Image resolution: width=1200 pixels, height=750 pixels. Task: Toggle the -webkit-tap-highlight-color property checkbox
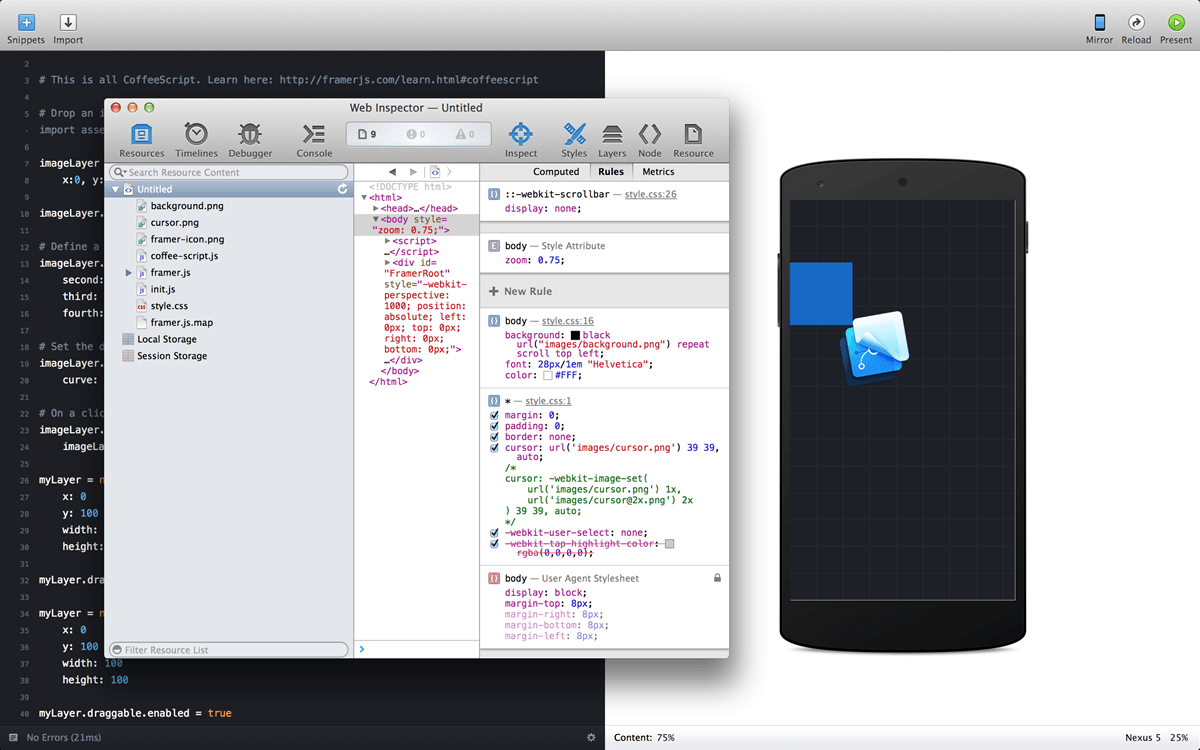pos(494,544)
